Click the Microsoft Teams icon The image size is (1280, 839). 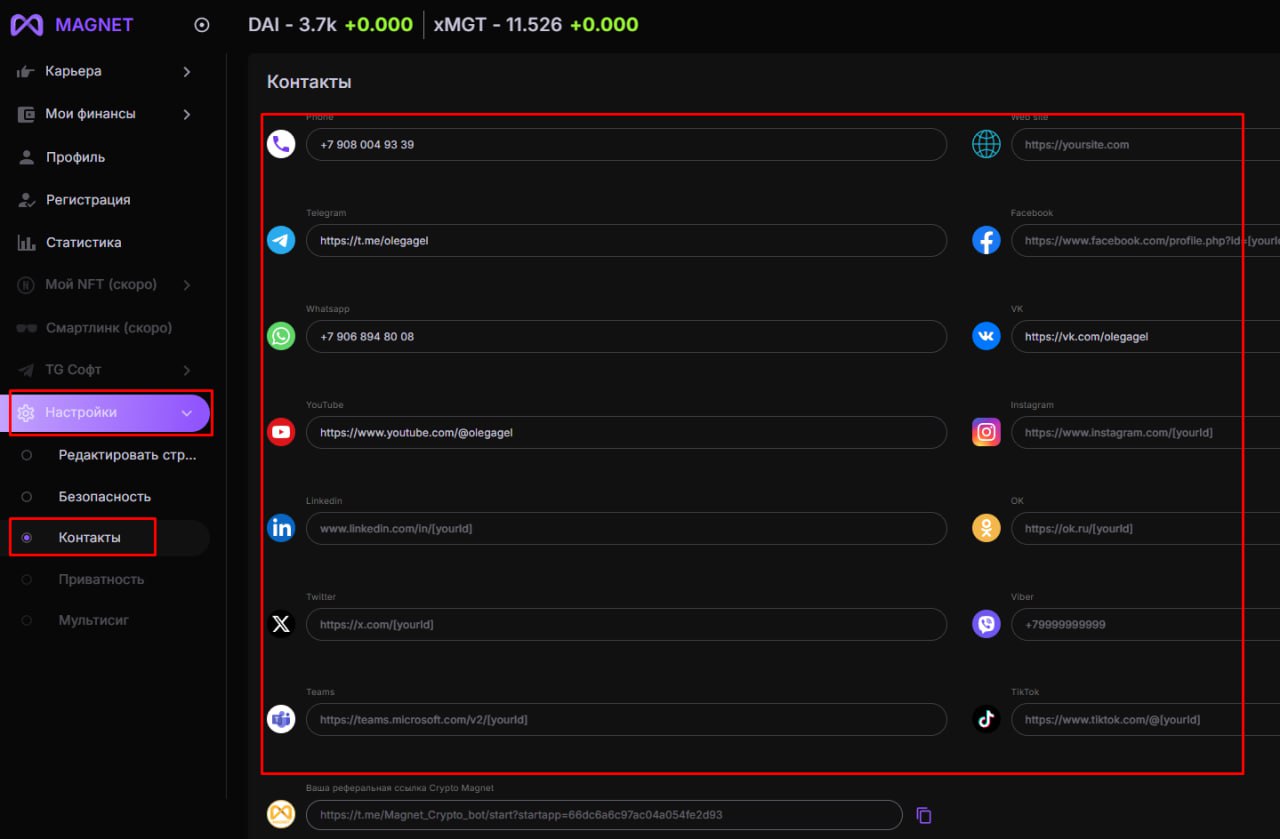pos(281,719)
